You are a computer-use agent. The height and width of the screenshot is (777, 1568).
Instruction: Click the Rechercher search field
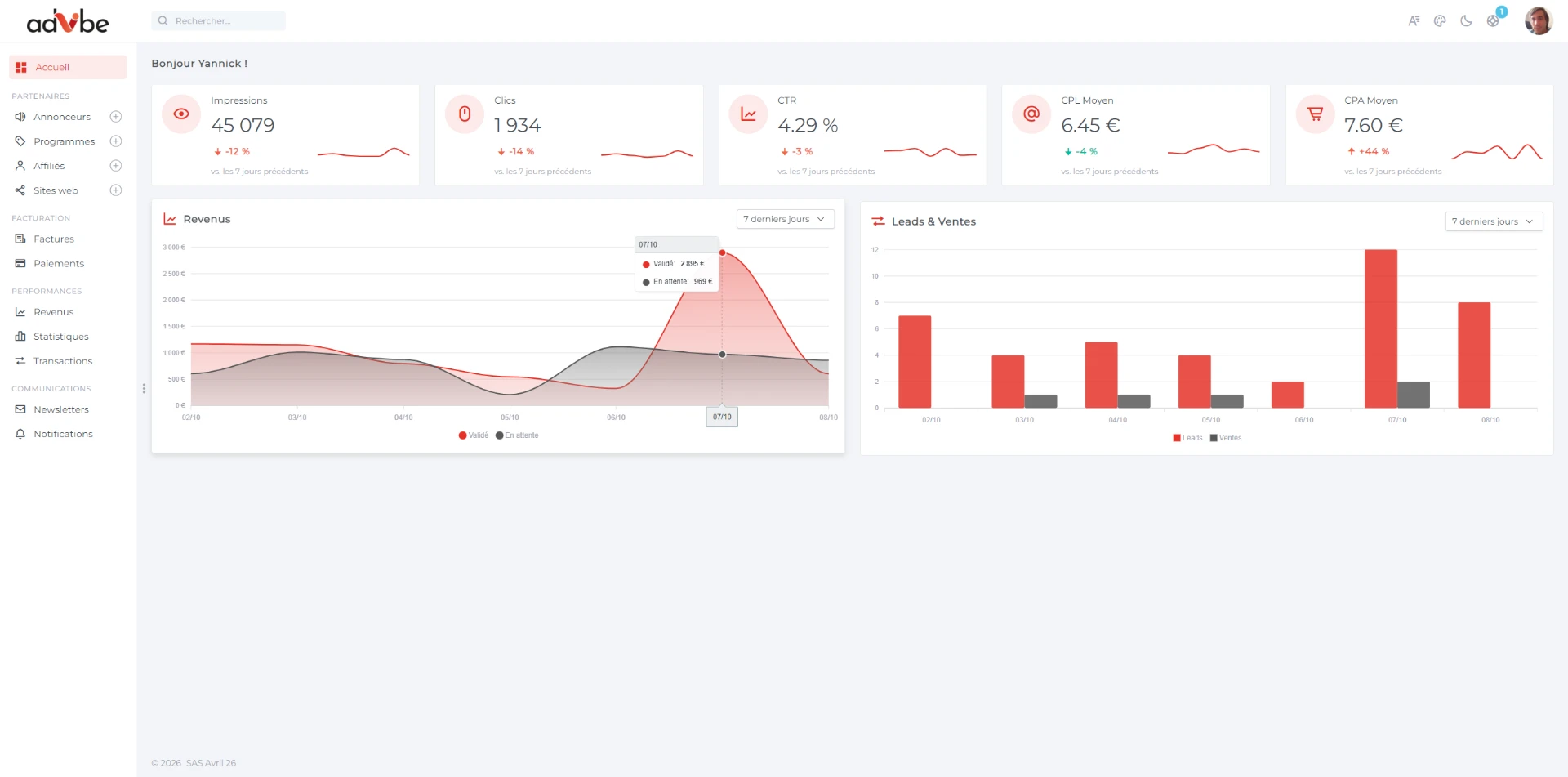click(219, 21)
